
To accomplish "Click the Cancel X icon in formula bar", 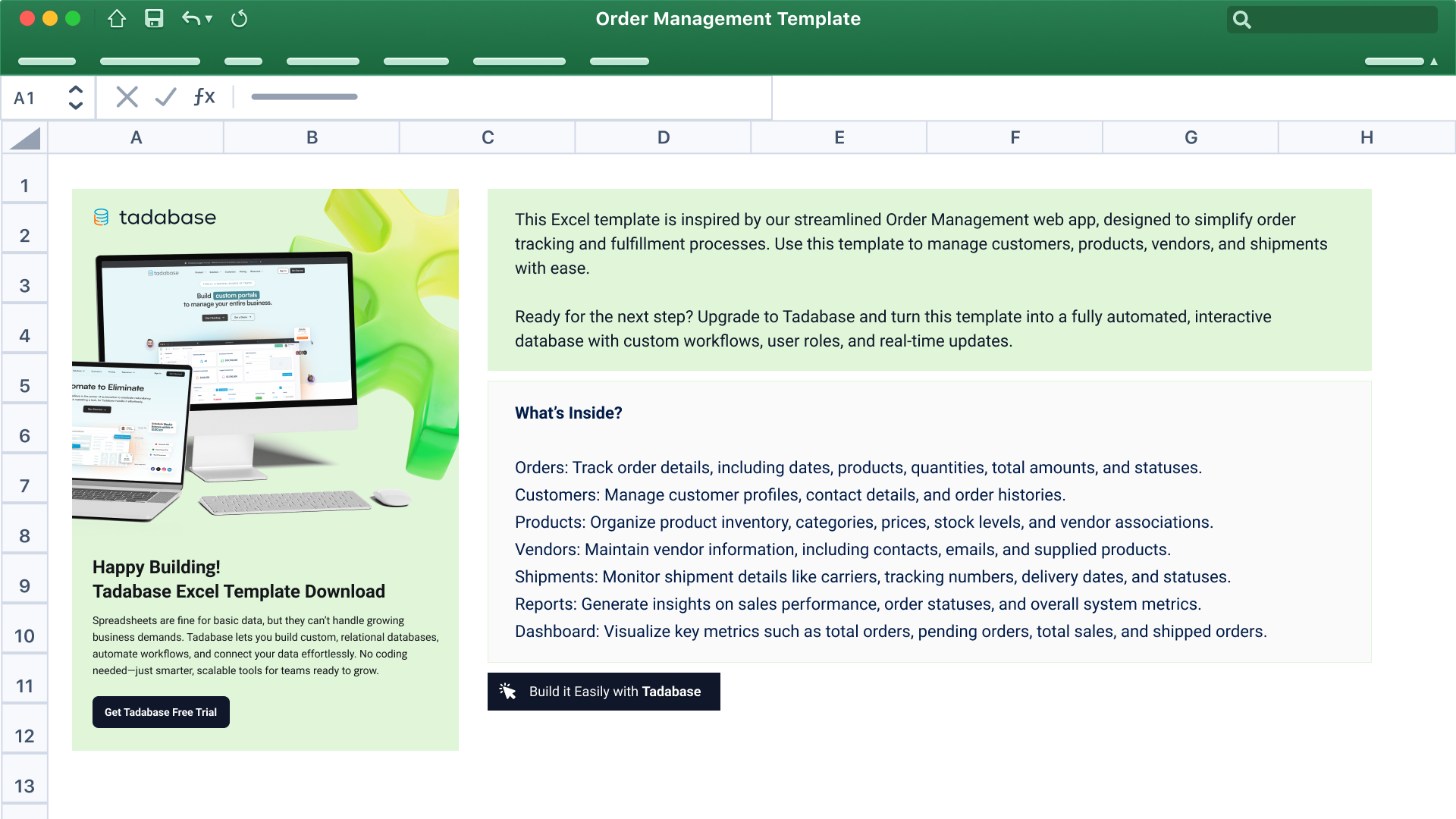I will pos(127,96).
